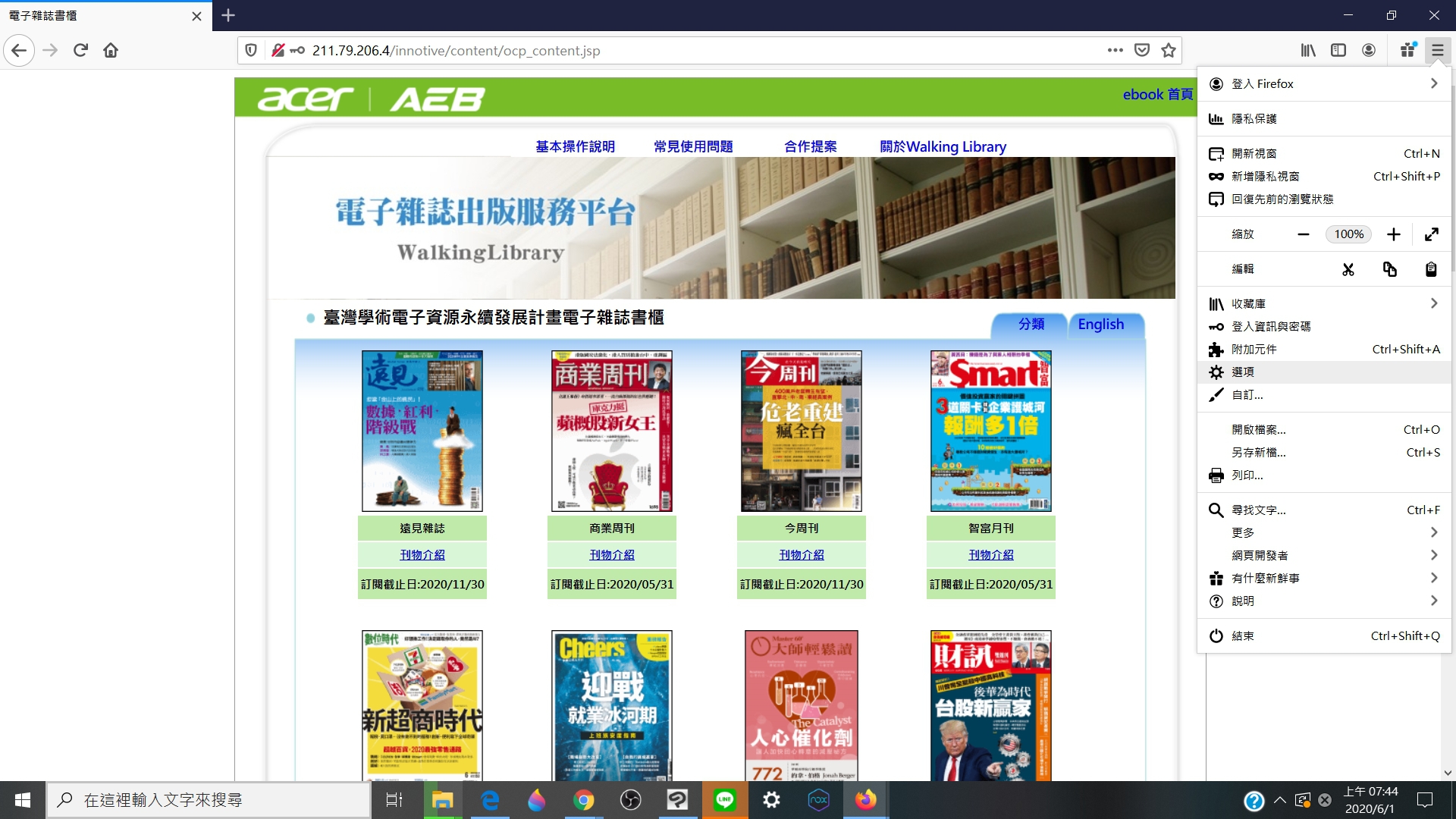The height and width of the screenshot is (819, 1456).
Task: Click the Windows taskbar search box
Action: point(209,800)
